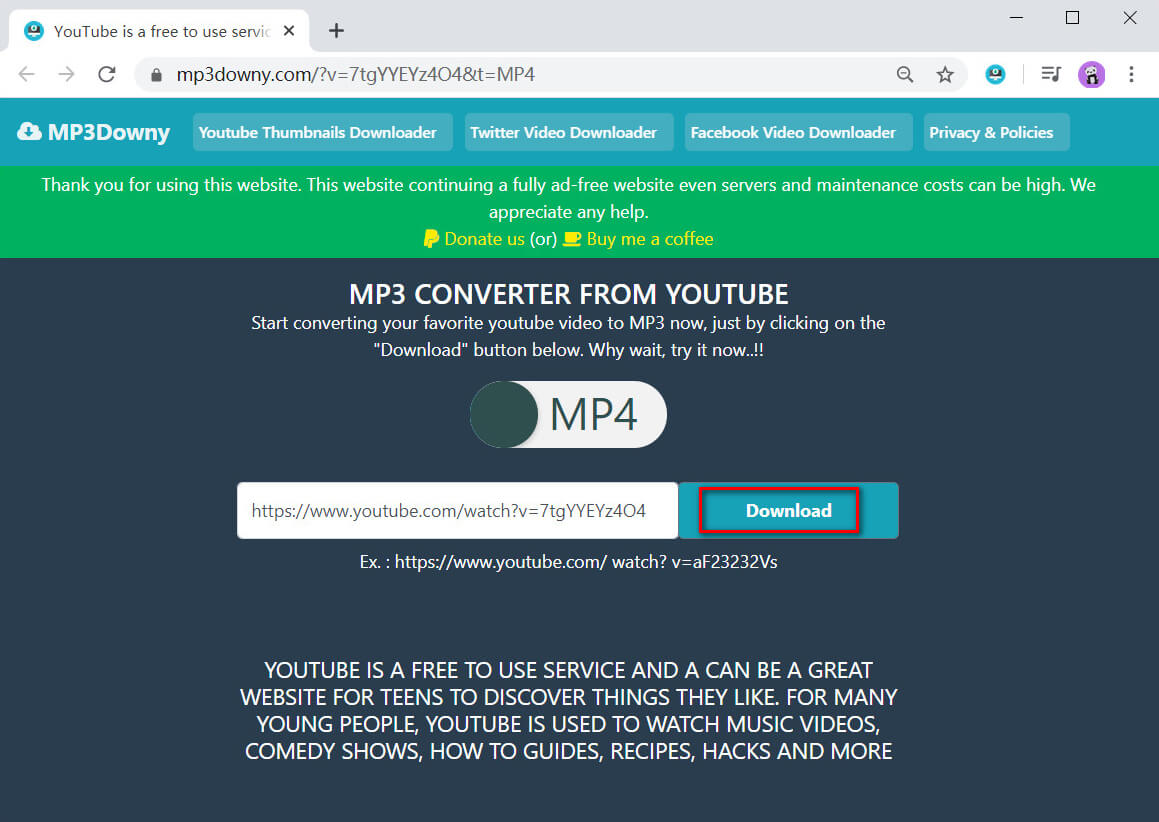Maximize the Chrome window
Image resolution: width=1159 pixels, height=822 pixels.
pos(1073,18)
